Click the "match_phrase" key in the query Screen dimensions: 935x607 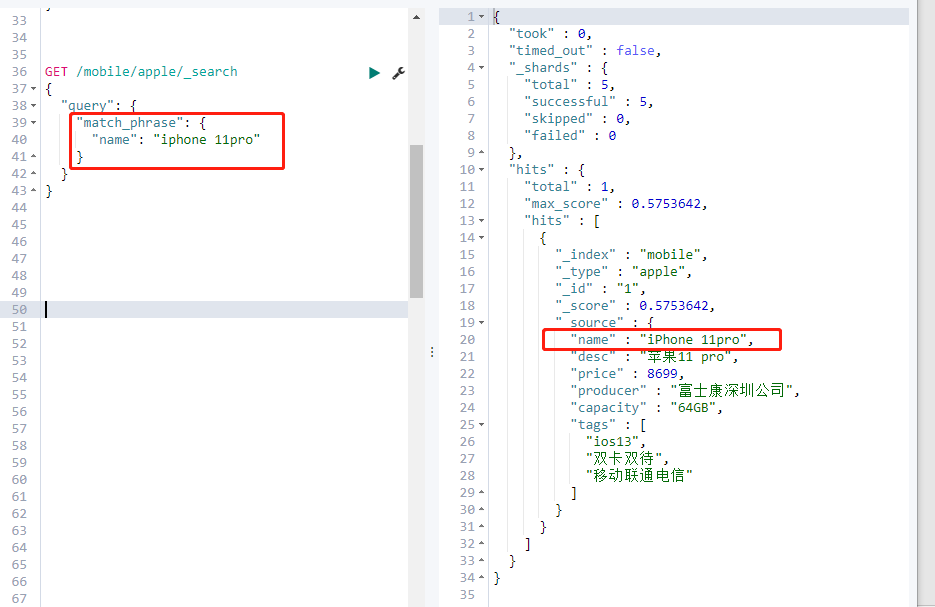coord(129,123)
